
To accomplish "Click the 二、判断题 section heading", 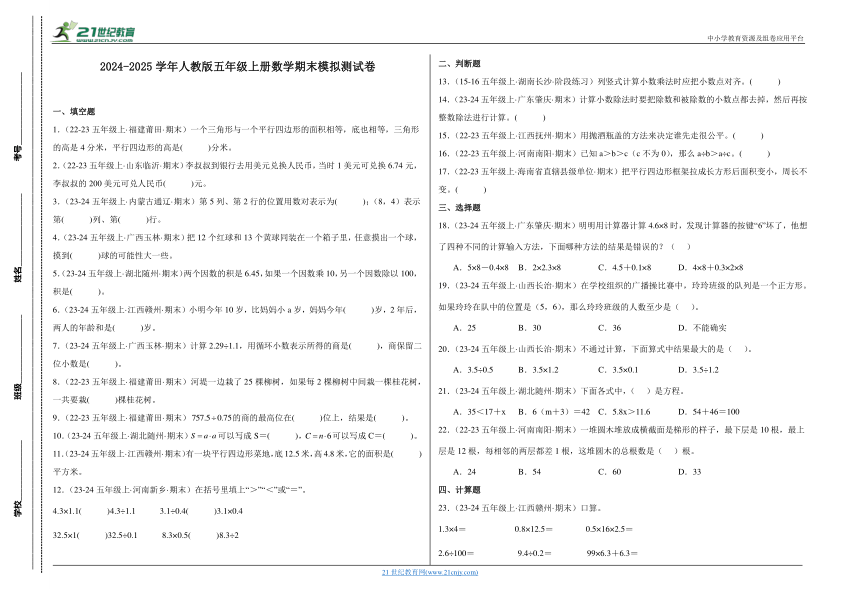I will point(459,64).
